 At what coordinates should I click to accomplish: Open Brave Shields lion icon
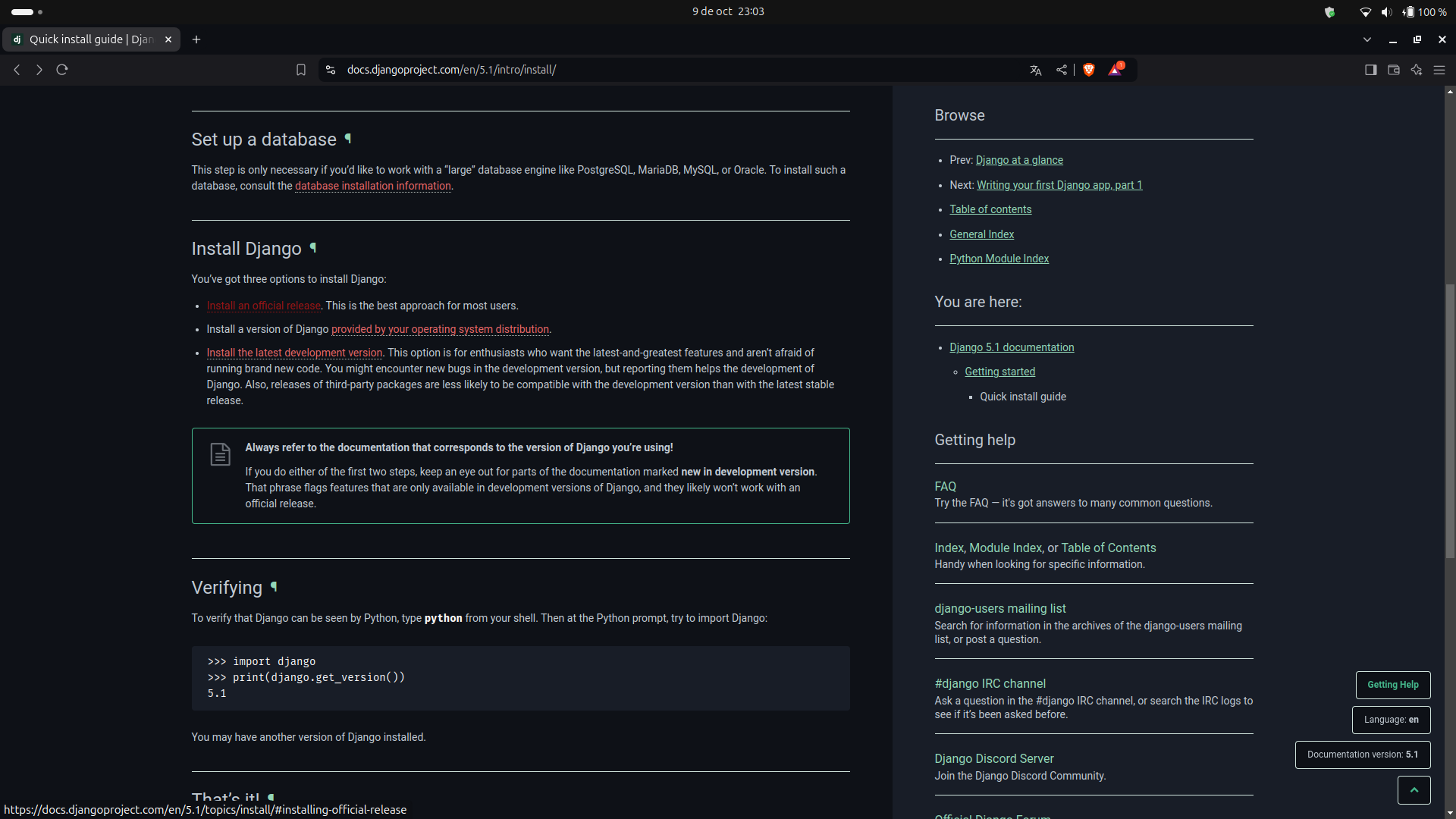pyautogui.click(x=1089, y=70)
